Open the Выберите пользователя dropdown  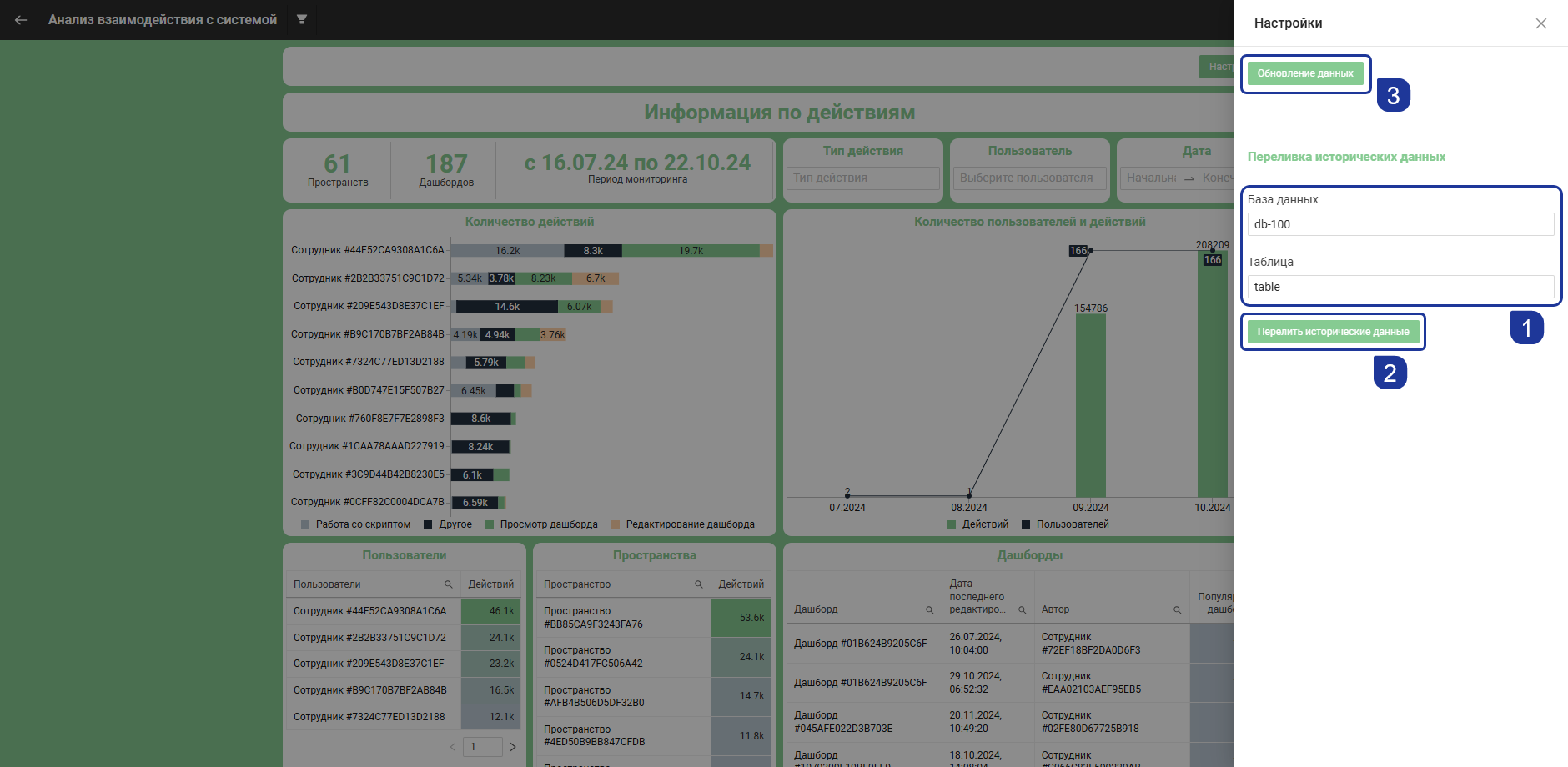1030,178
